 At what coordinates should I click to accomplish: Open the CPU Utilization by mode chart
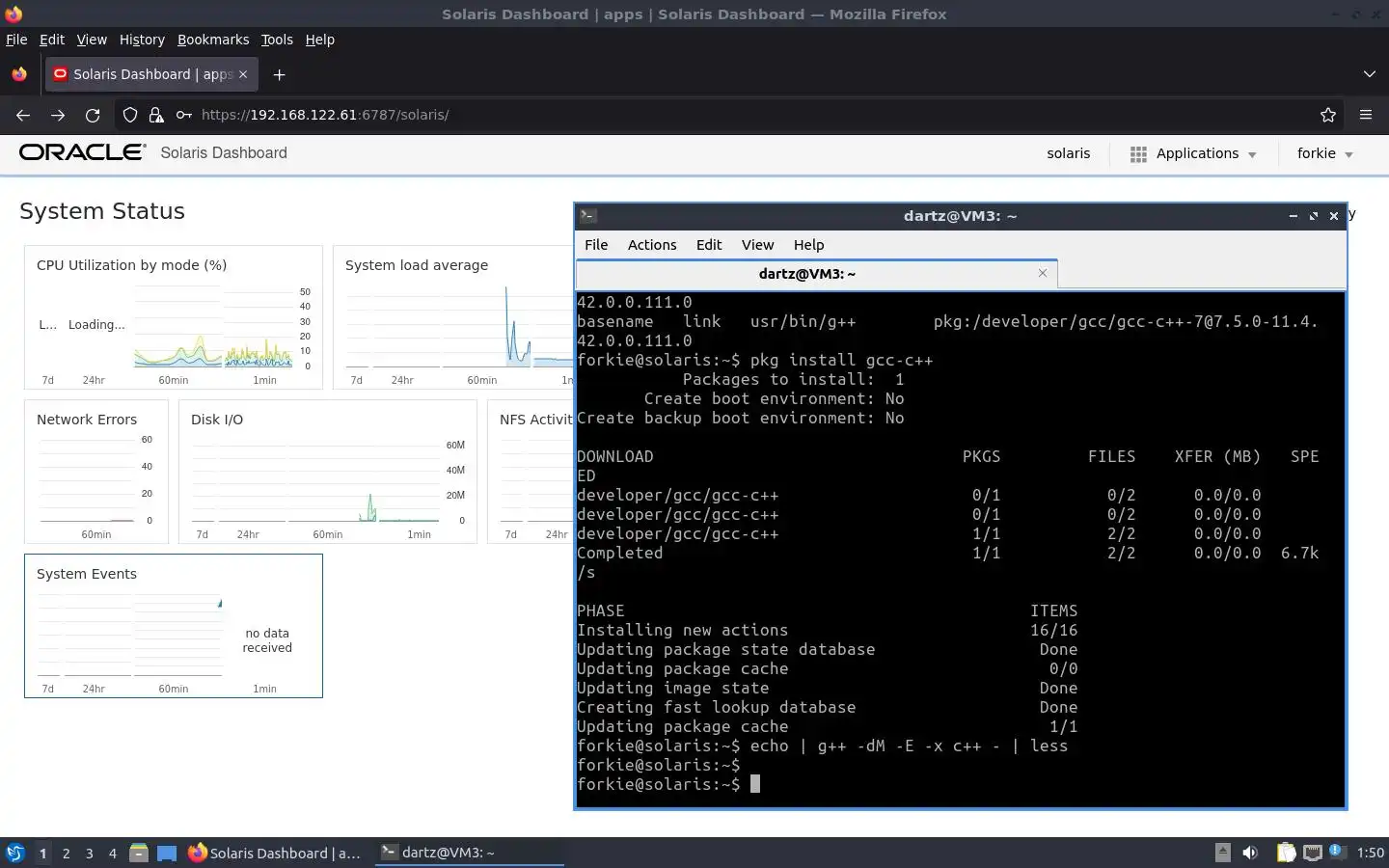click(174, 317)
